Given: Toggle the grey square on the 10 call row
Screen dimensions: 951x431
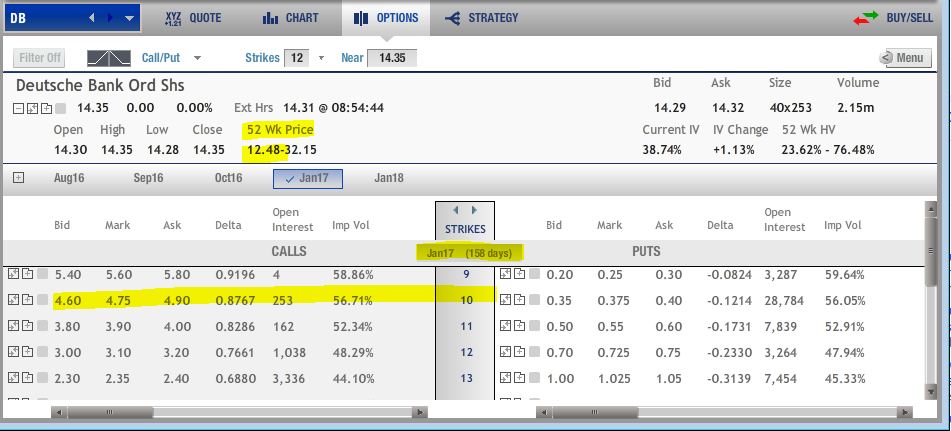Looking at the screenshot, I should tap(42, 300).
